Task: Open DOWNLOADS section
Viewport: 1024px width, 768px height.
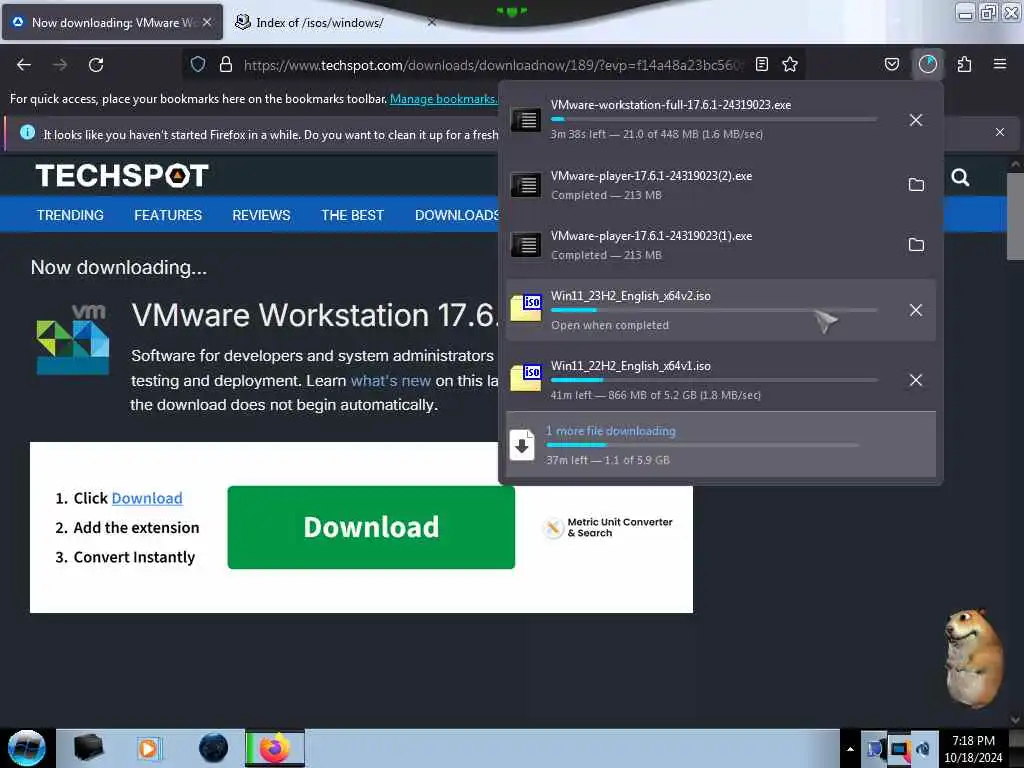Action: 457,216
